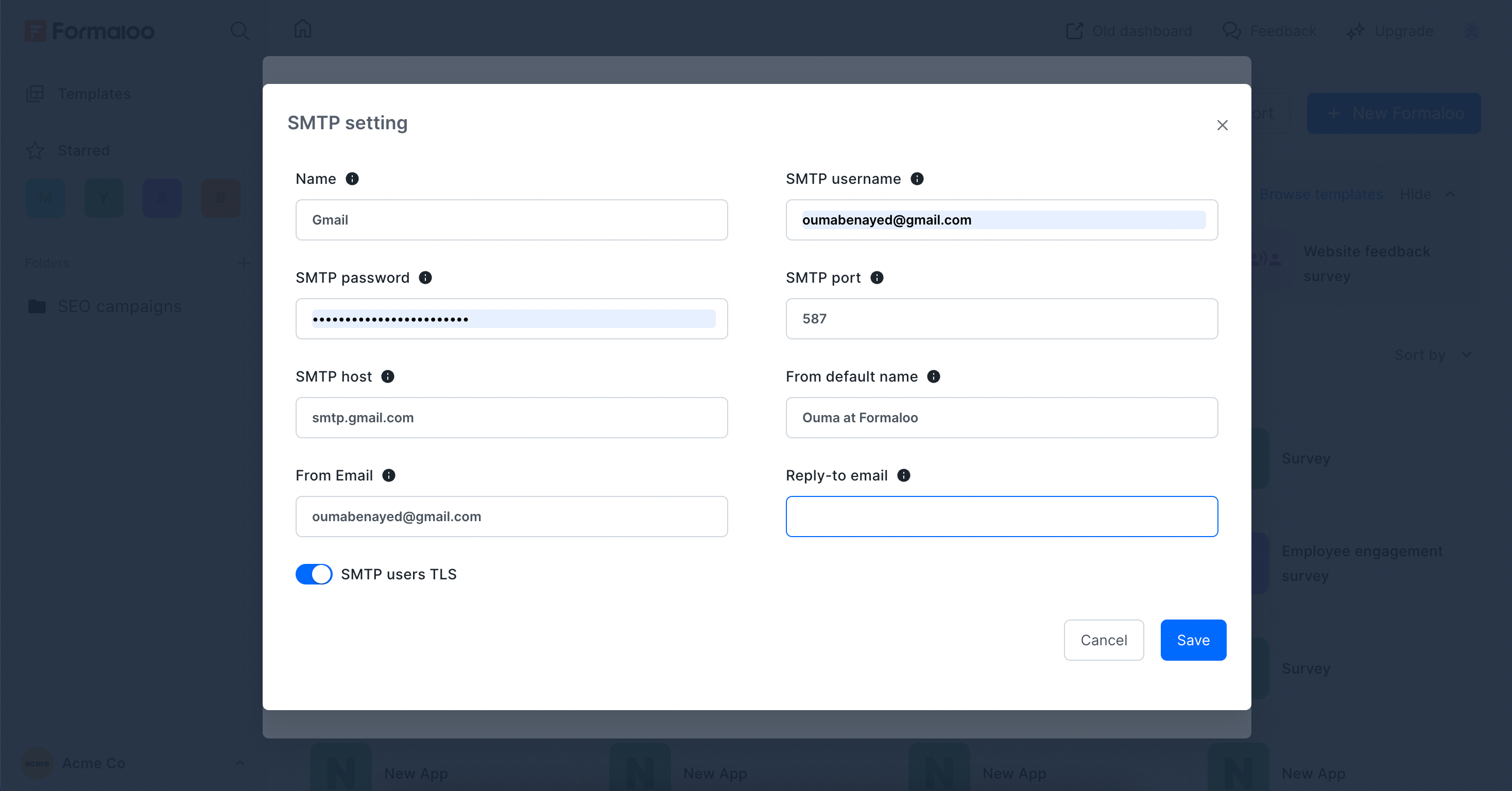Click the New Formaloo button

pos(1394,113)
